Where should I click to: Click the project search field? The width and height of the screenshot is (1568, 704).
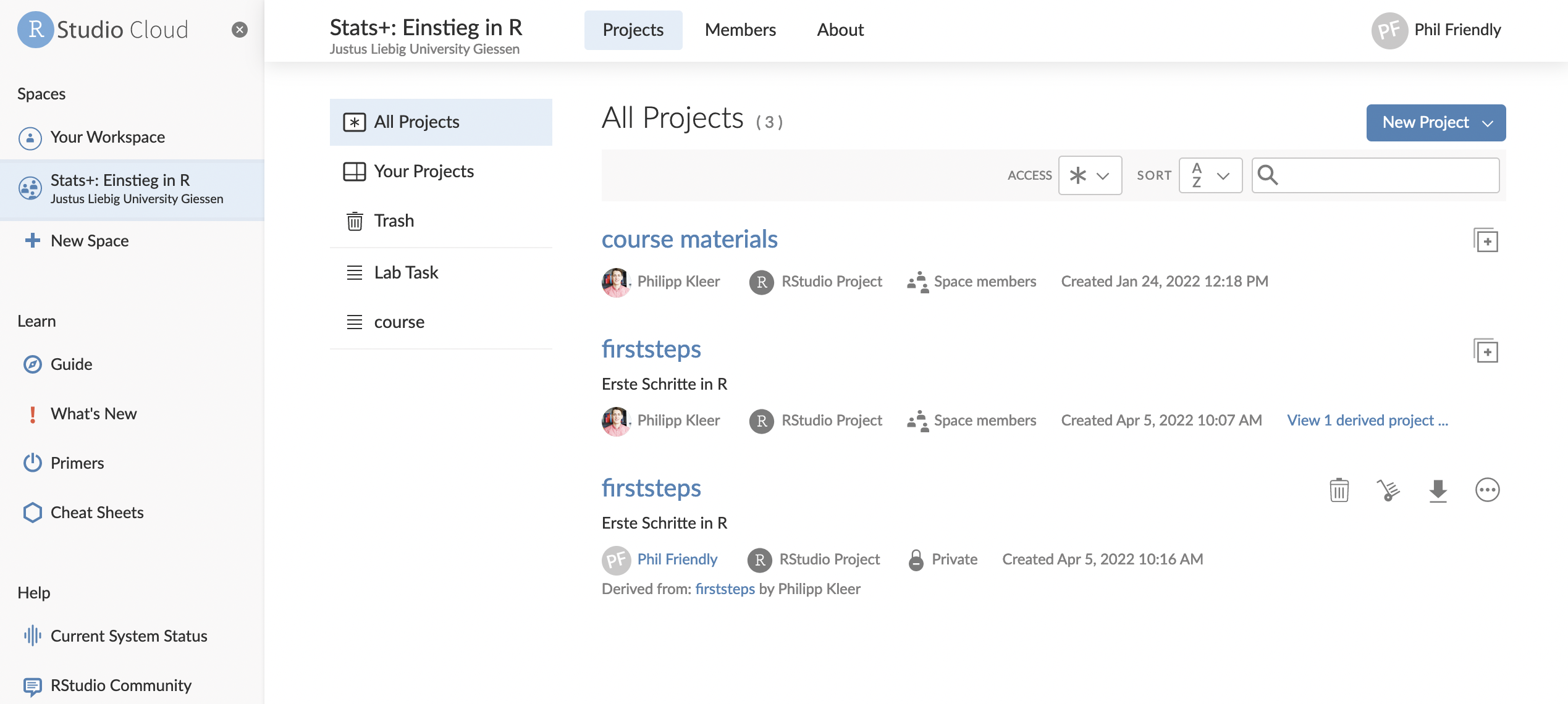[1376, 175]
